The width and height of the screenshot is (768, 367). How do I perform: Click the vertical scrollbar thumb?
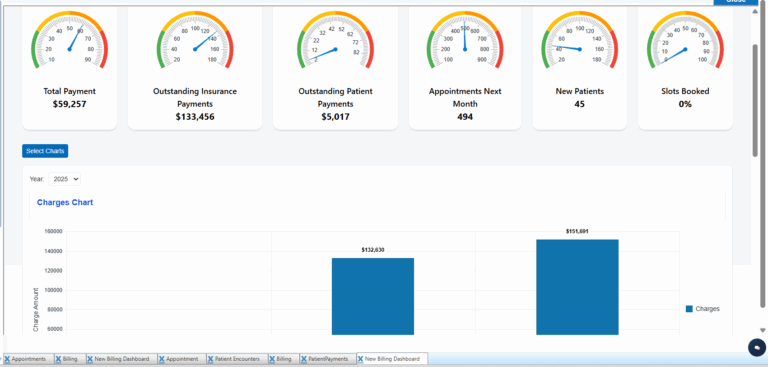tap(755, 100)
